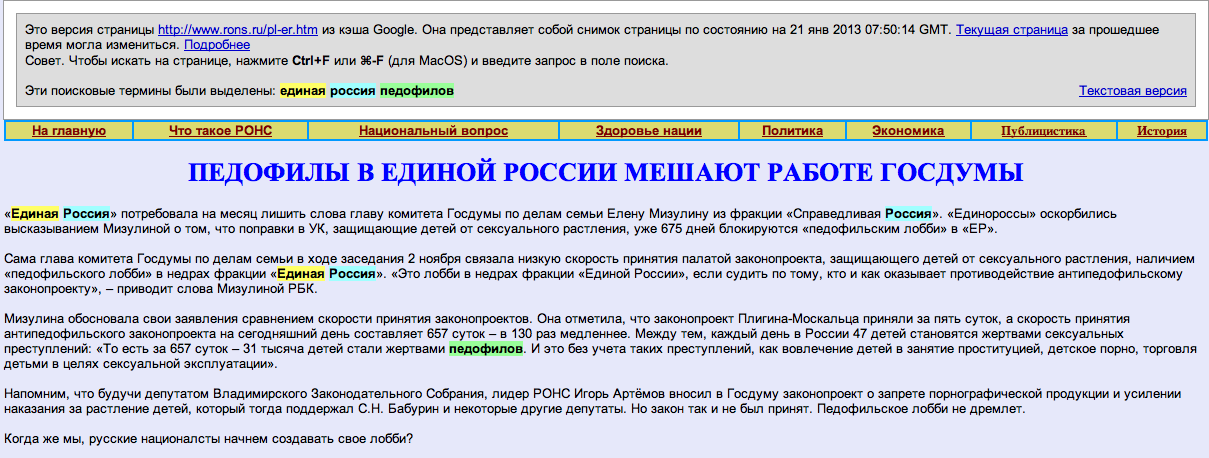This screenshot has width=1209, height=458.
Task: Click the cyan "россия" search term in the cache notice
Action: (352, 91)
